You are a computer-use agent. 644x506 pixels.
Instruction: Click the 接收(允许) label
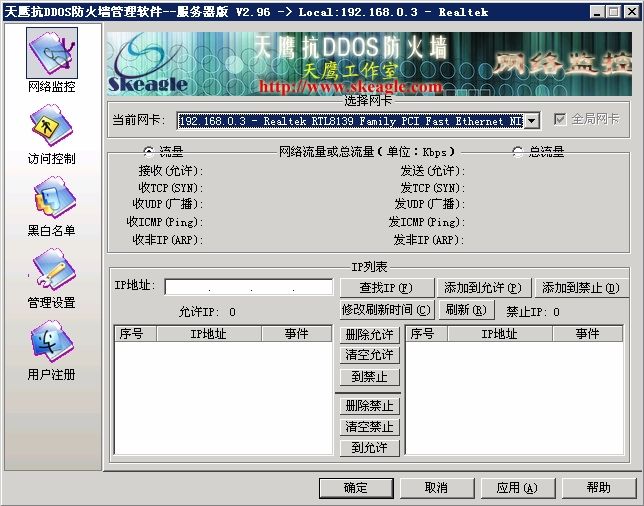point(170,170)
